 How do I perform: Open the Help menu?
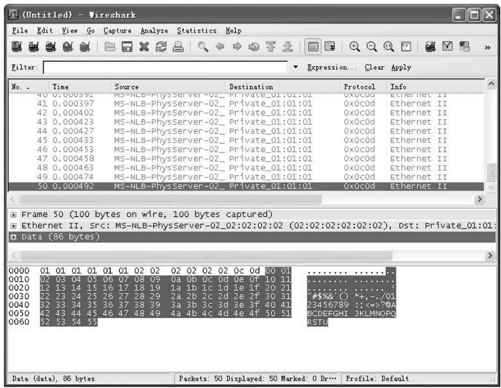233,31
